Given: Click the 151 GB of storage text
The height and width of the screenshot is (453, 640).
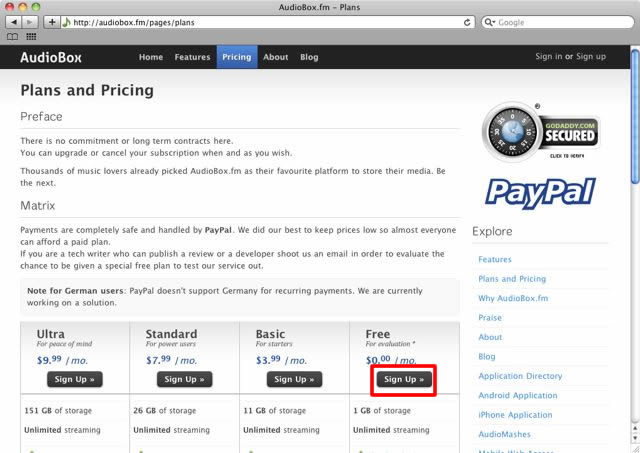Looking at the screenshot, I should click(x=58, y=411).
